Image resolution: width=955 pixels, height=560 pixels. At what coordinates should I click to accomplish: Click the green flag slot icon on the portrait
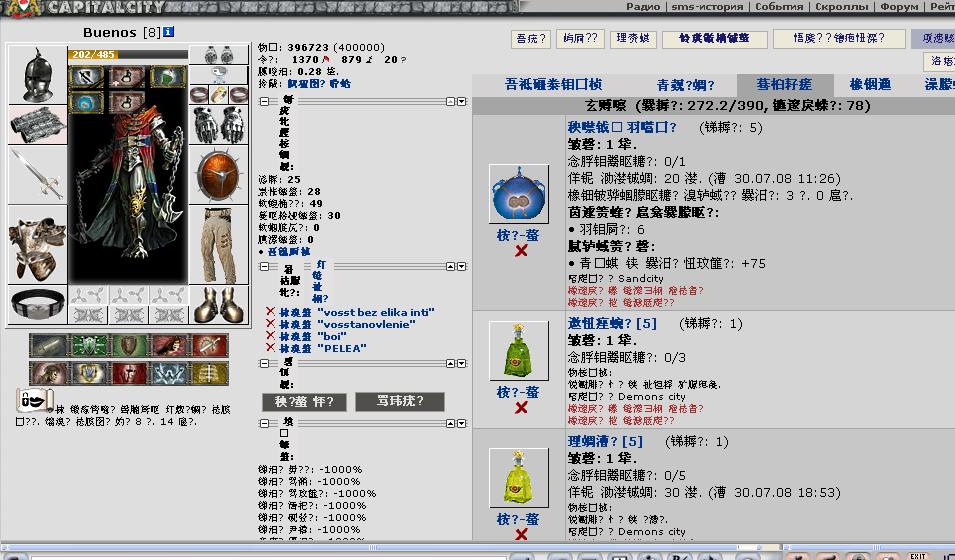167,77
